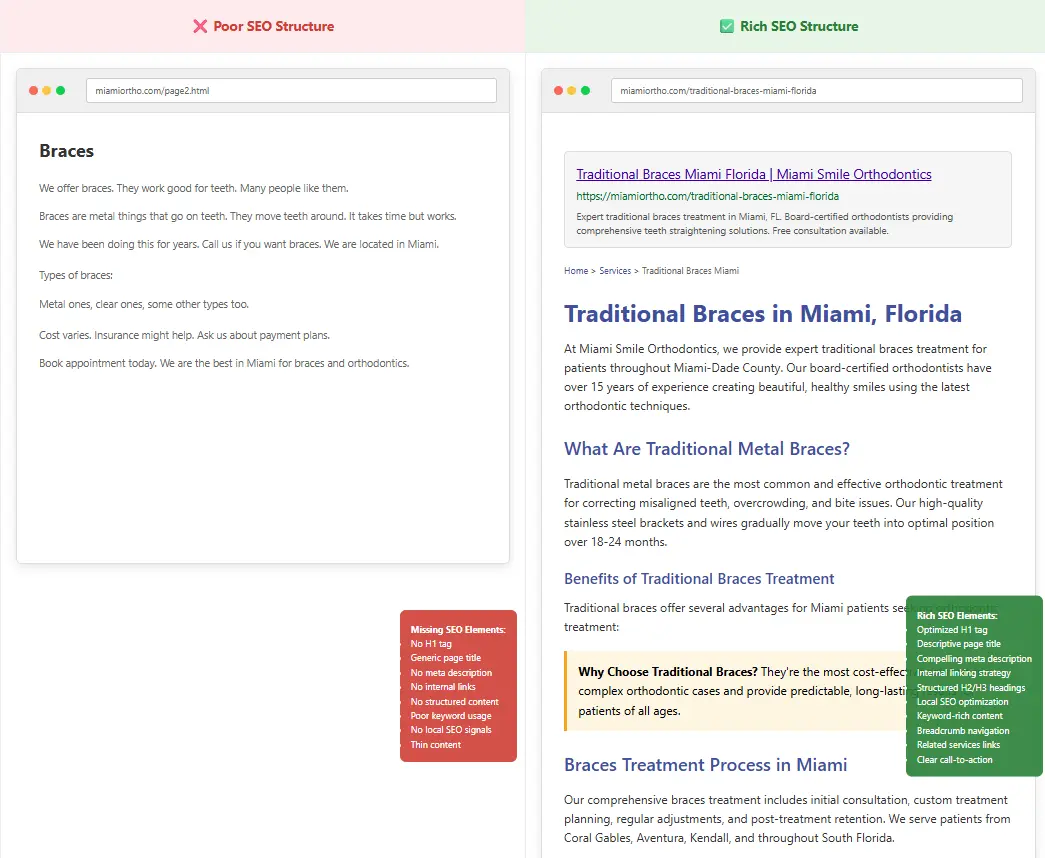The height and width of the screenshot is (858, 1045).
Task: Click Structured H2/H3 headings in the green list
Action: 970,687
